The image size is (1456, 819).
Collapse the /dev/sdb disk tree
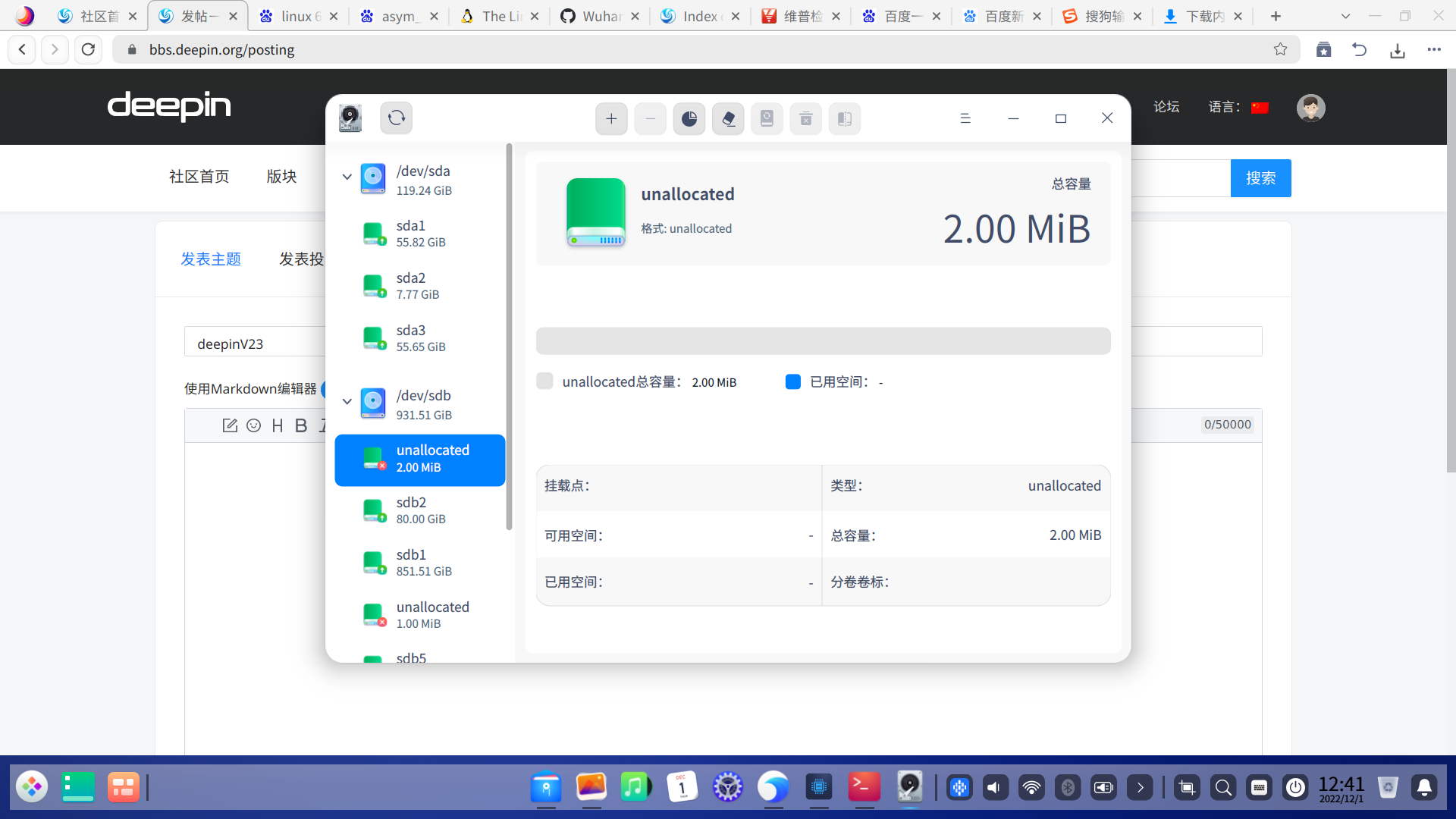click(347, 401)
